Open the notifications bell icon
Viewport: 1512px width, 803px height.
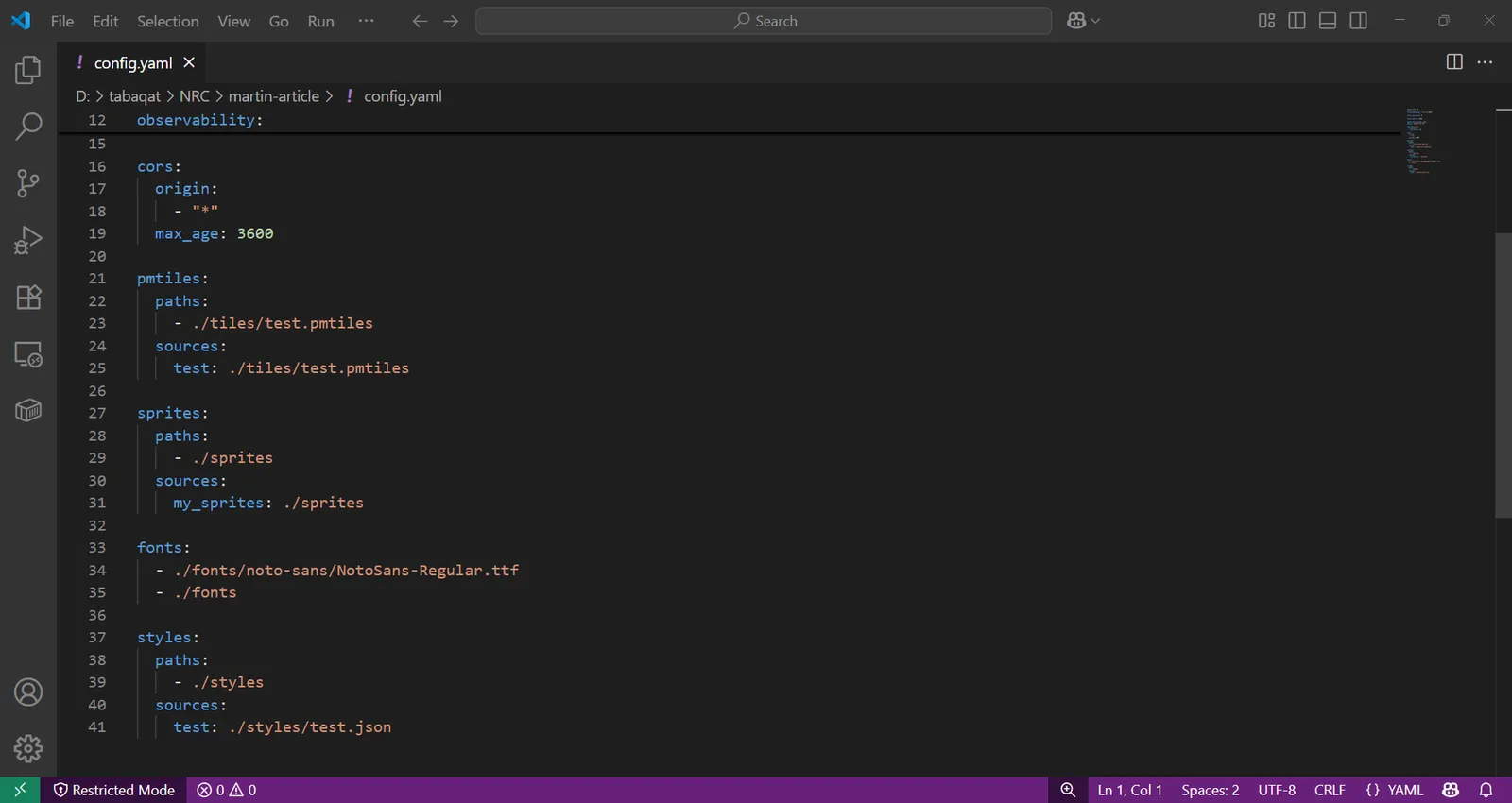[1486, 790]
